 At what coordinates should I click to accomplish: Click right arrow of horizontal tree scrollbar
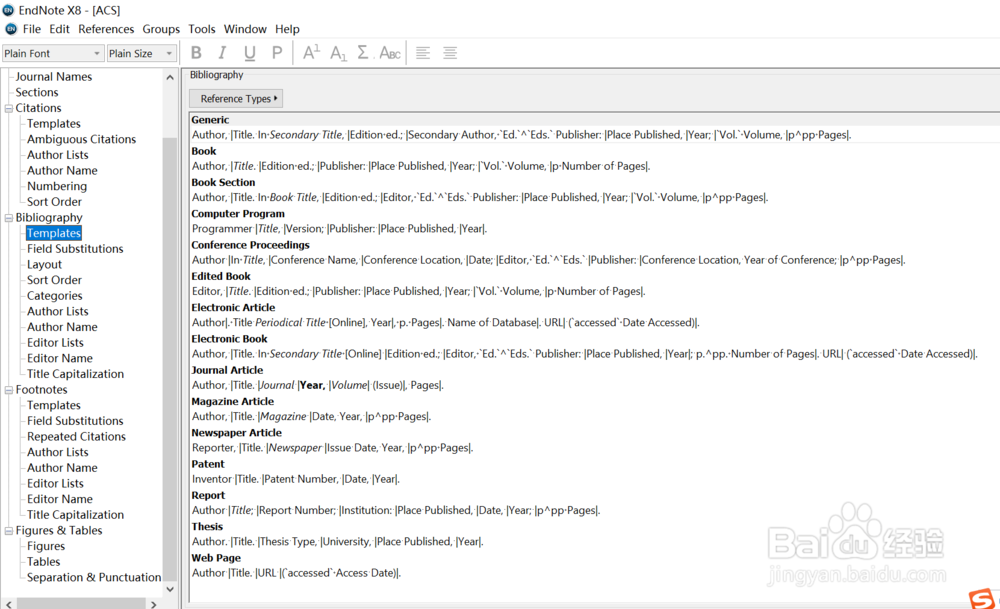[154, 604]
